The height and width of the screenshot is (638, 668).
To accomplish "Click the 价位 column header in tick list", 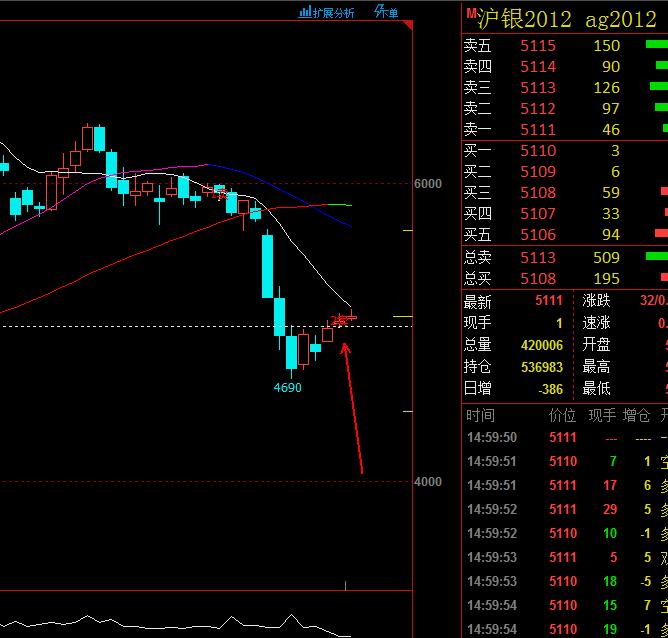I will (x=562, y=415).
